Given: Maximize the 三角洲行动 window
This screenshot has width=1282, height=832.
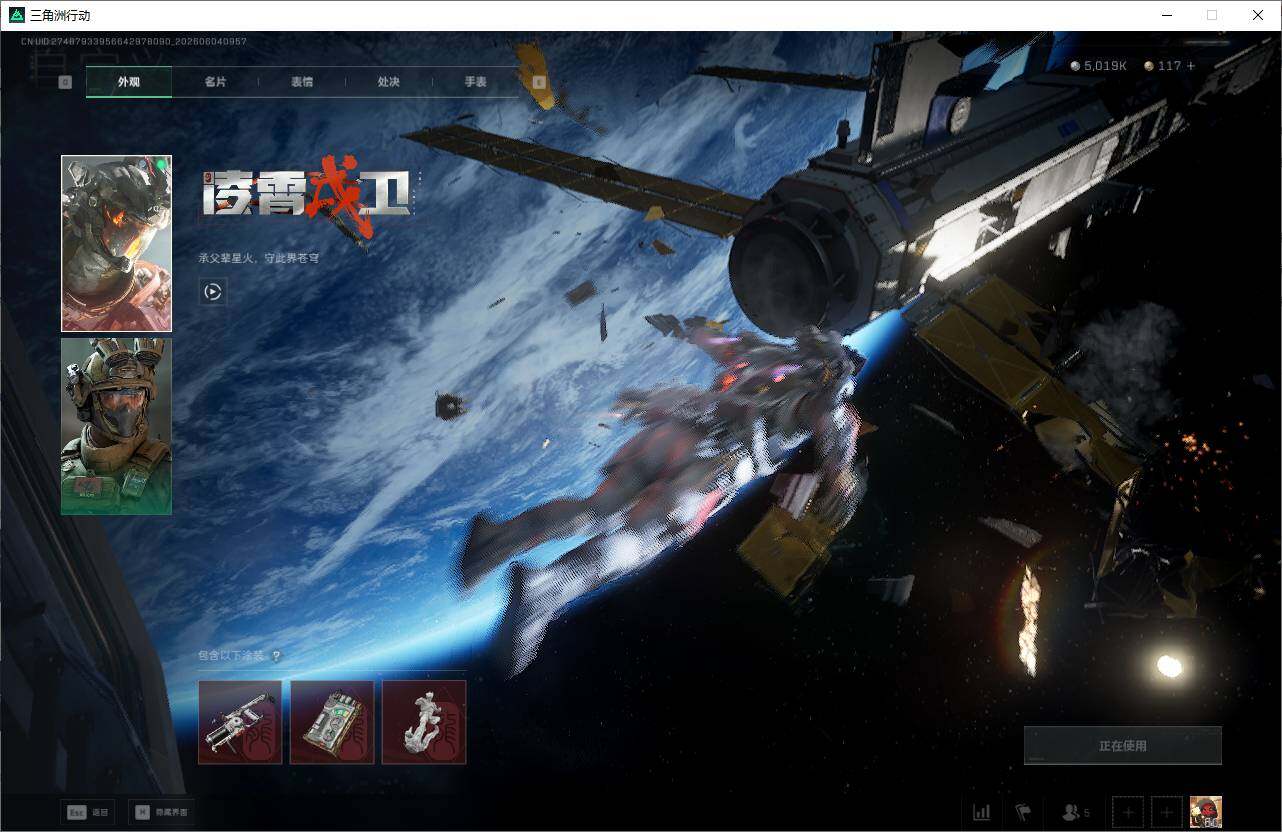Looking at the screenshot, I should (1212, 15).
